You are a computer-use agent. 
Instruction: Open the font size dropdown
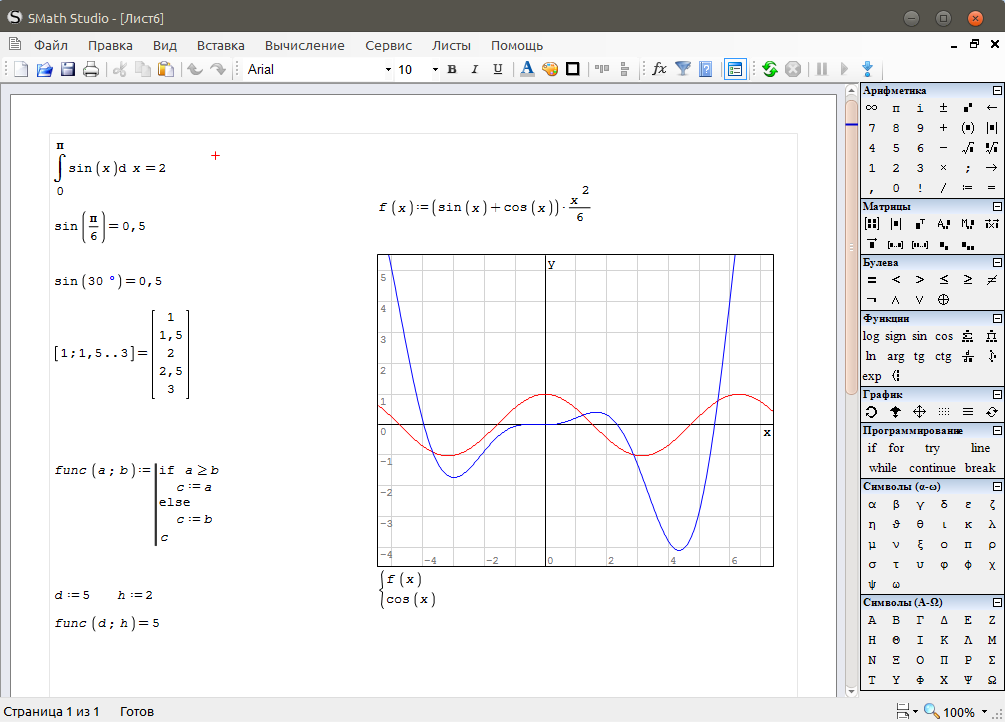tap(435, 70)
